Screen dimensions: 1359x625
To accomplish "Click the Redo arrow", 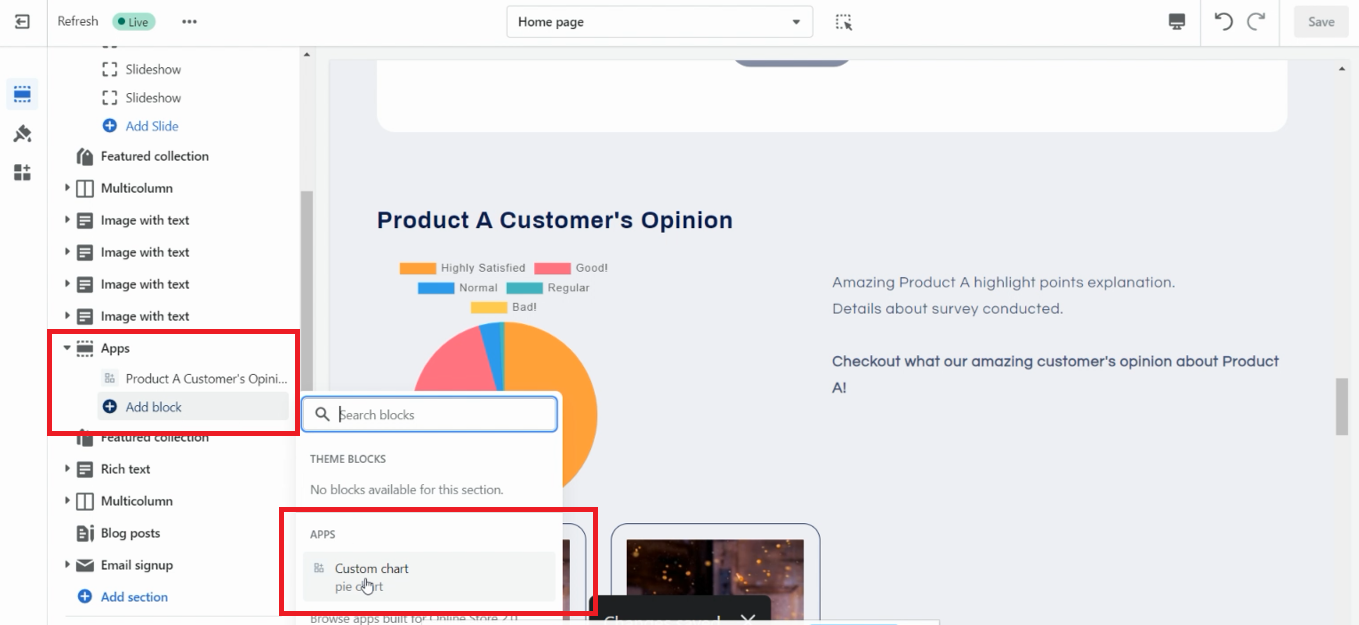I will 1256,22.
